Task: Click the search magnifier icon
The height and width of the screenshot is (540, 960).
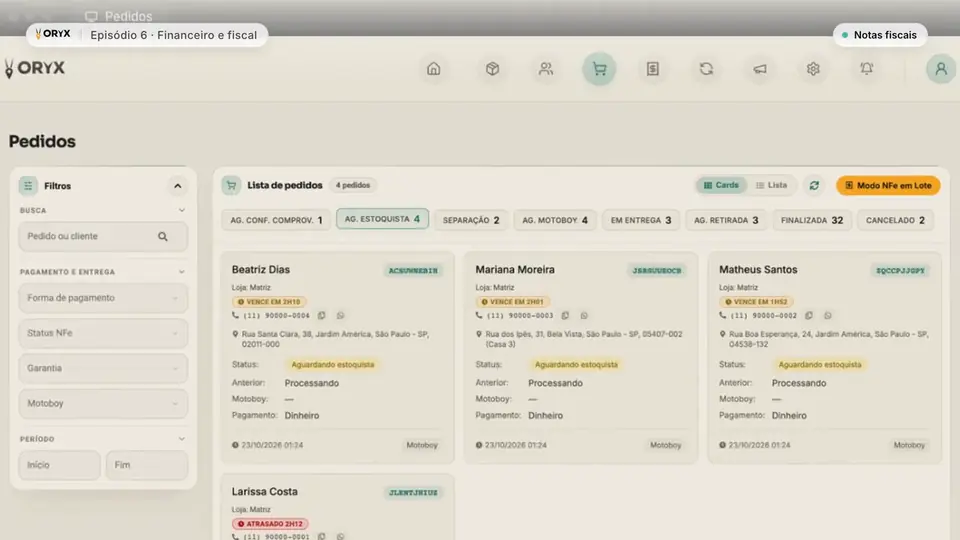Action: pos(163,236)
